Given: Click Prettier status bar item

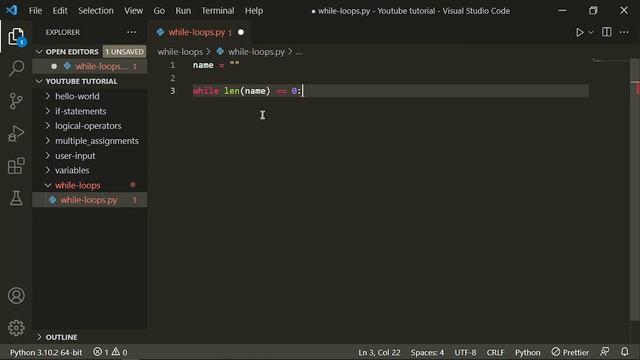Looking at the screenshot, I should [570, 352].
